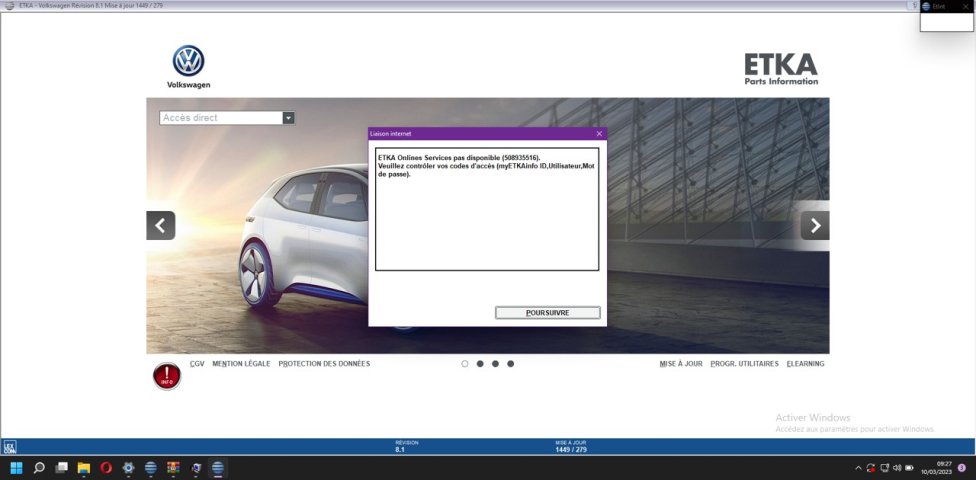Image resolution: width=976 pixels, height=480 pixels.
Task: Open File Explorer from the taskbar
Action: (83, 468)
